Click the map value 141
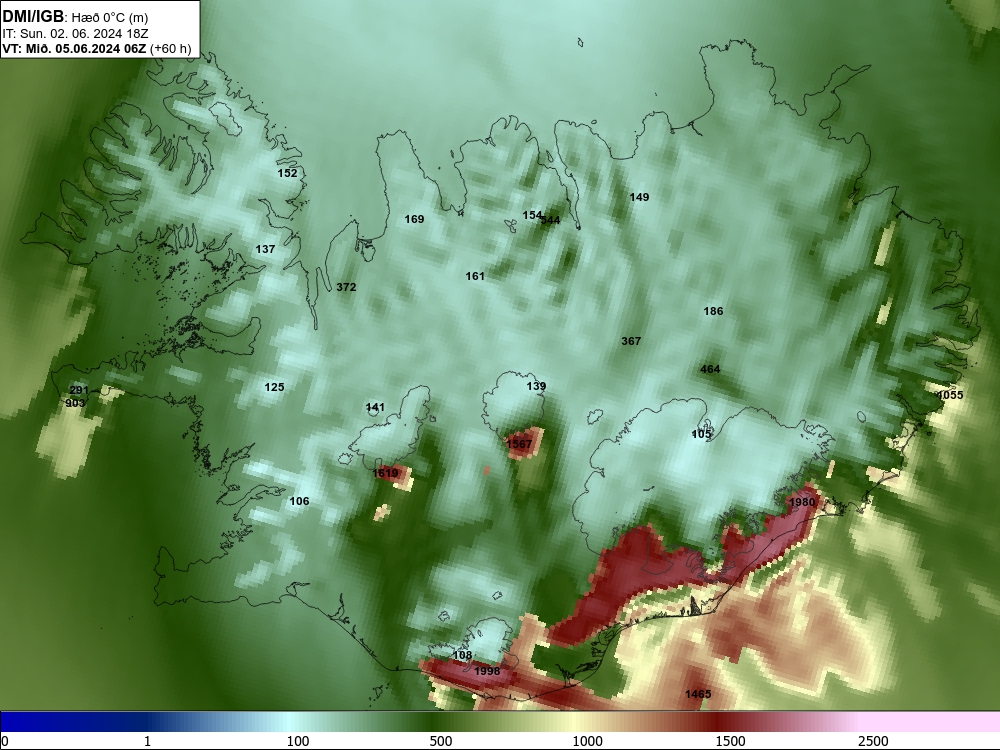Viewport: 1000px width, 750px height. tap(376, 408)
